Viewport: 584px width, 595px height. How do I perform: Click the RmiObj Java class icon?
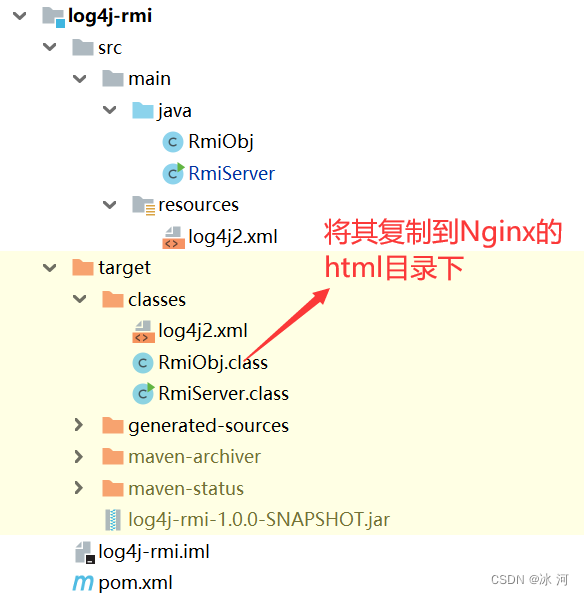(x=173, y=142)
